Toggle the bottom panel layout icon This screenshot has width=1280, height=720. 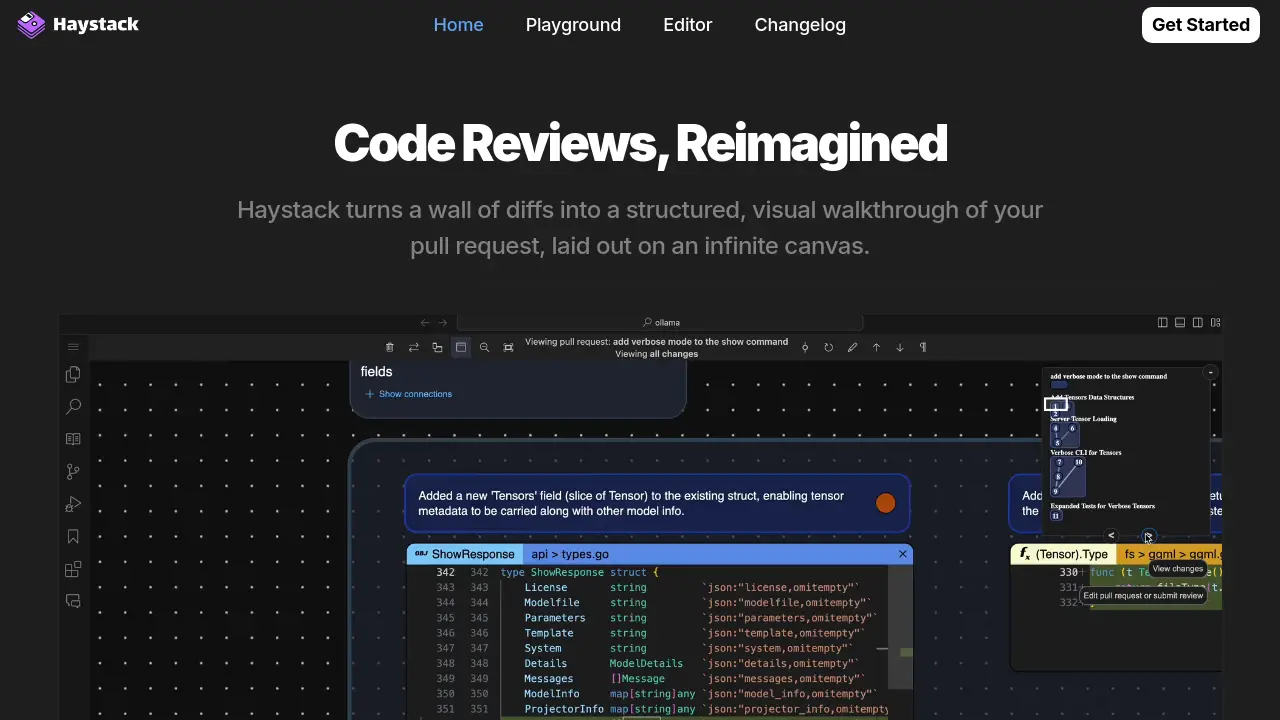click(x=1180, y=322)
